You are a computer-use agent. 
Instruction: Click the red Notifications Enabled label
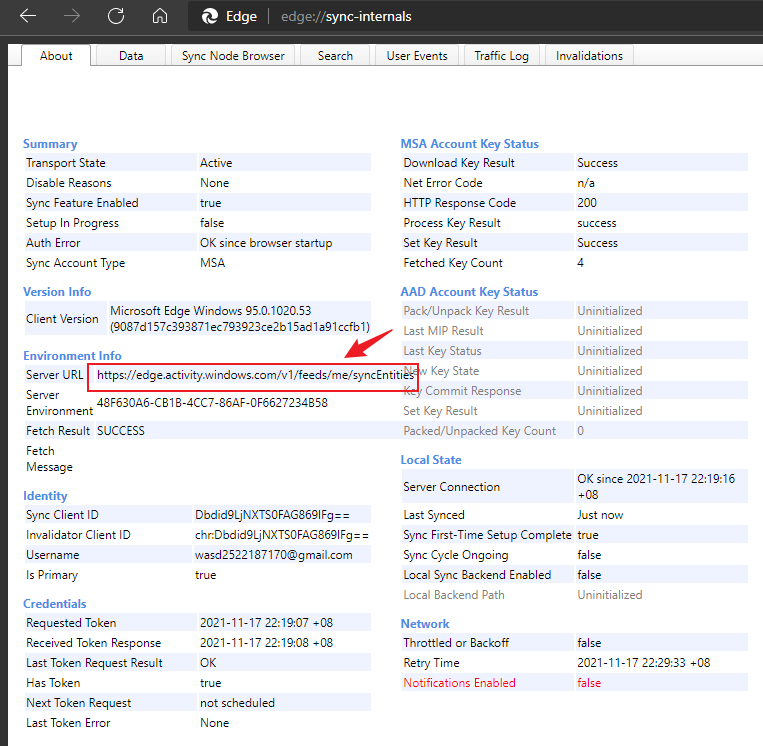point(459,683)
